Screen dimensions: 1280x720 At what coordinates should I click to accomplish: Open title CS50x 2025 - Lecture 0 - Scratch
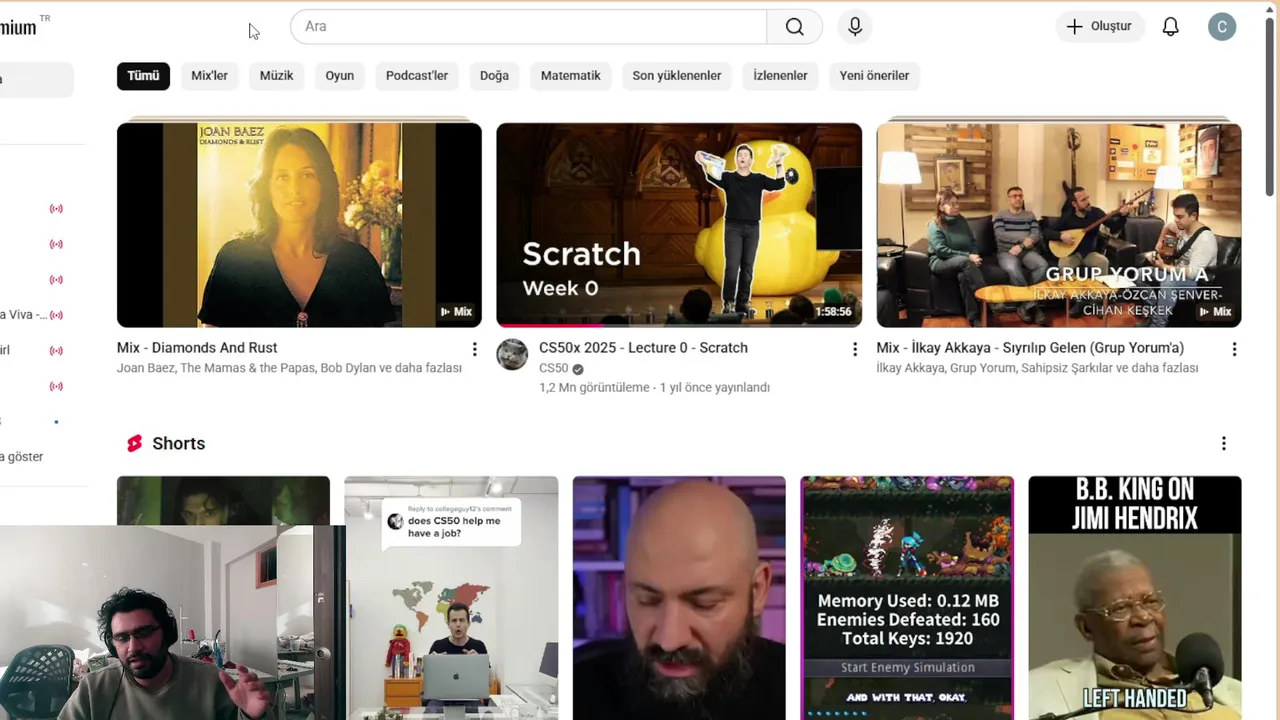click(x=643, y=348)
